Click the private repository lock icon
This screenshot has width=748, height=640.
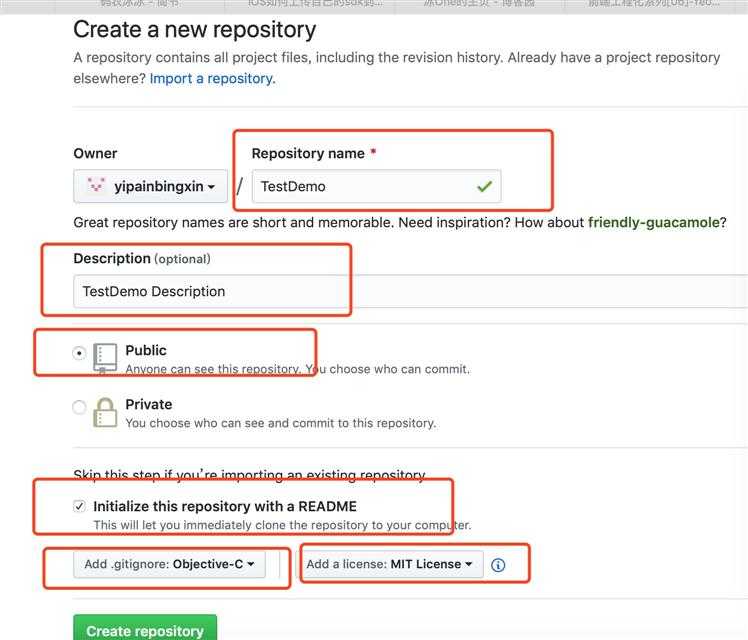(105, 411)
